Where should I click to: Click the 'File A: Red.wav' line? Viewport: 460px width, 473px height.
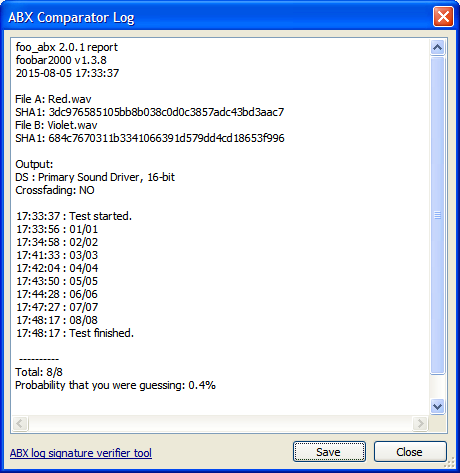coord(53,99)
